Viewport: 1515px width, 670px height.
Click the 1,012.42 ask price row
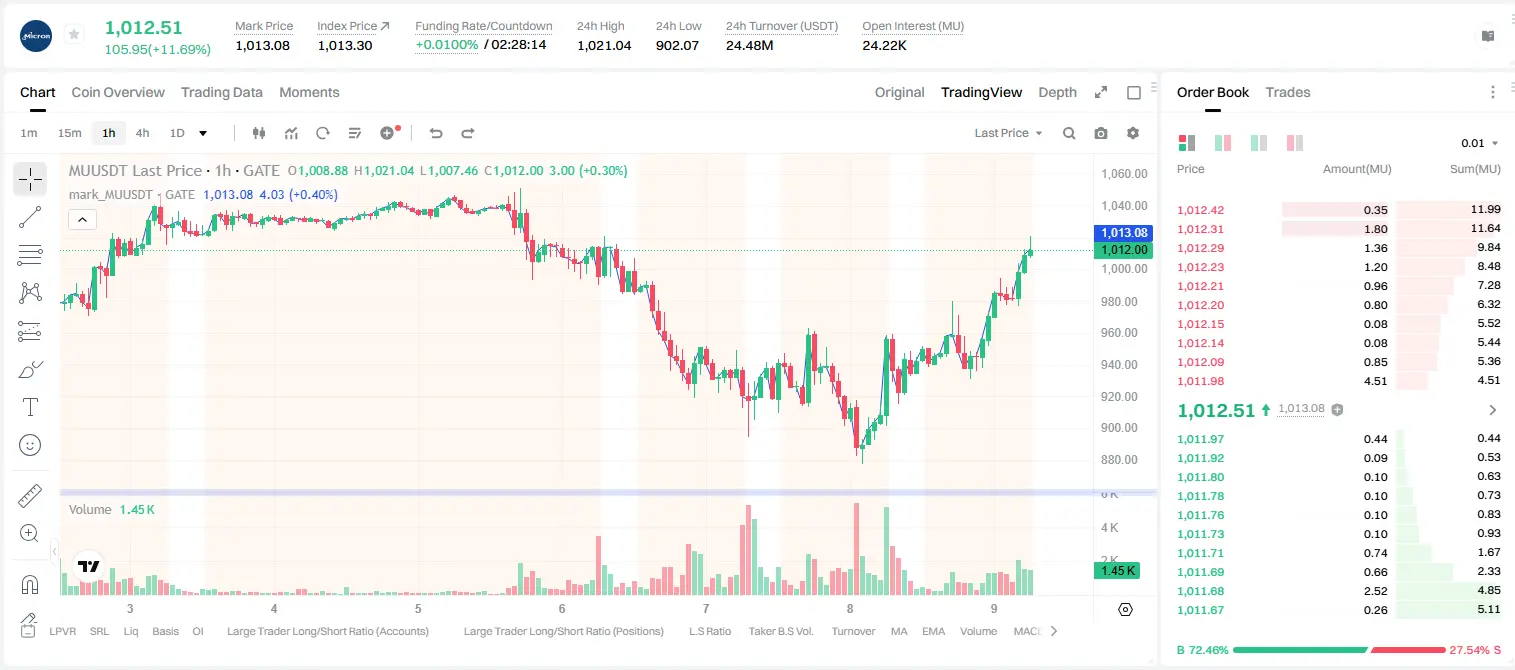tap(1339, 210)
